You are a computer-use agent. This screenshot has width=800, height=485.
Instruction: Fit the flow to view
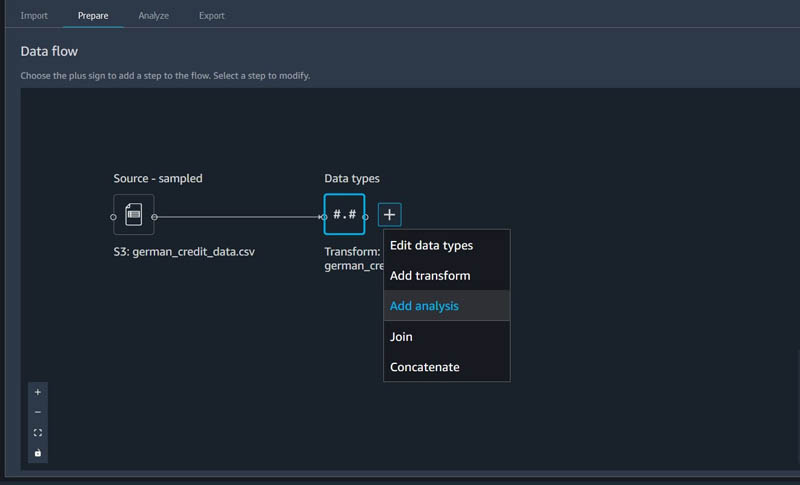38,432
